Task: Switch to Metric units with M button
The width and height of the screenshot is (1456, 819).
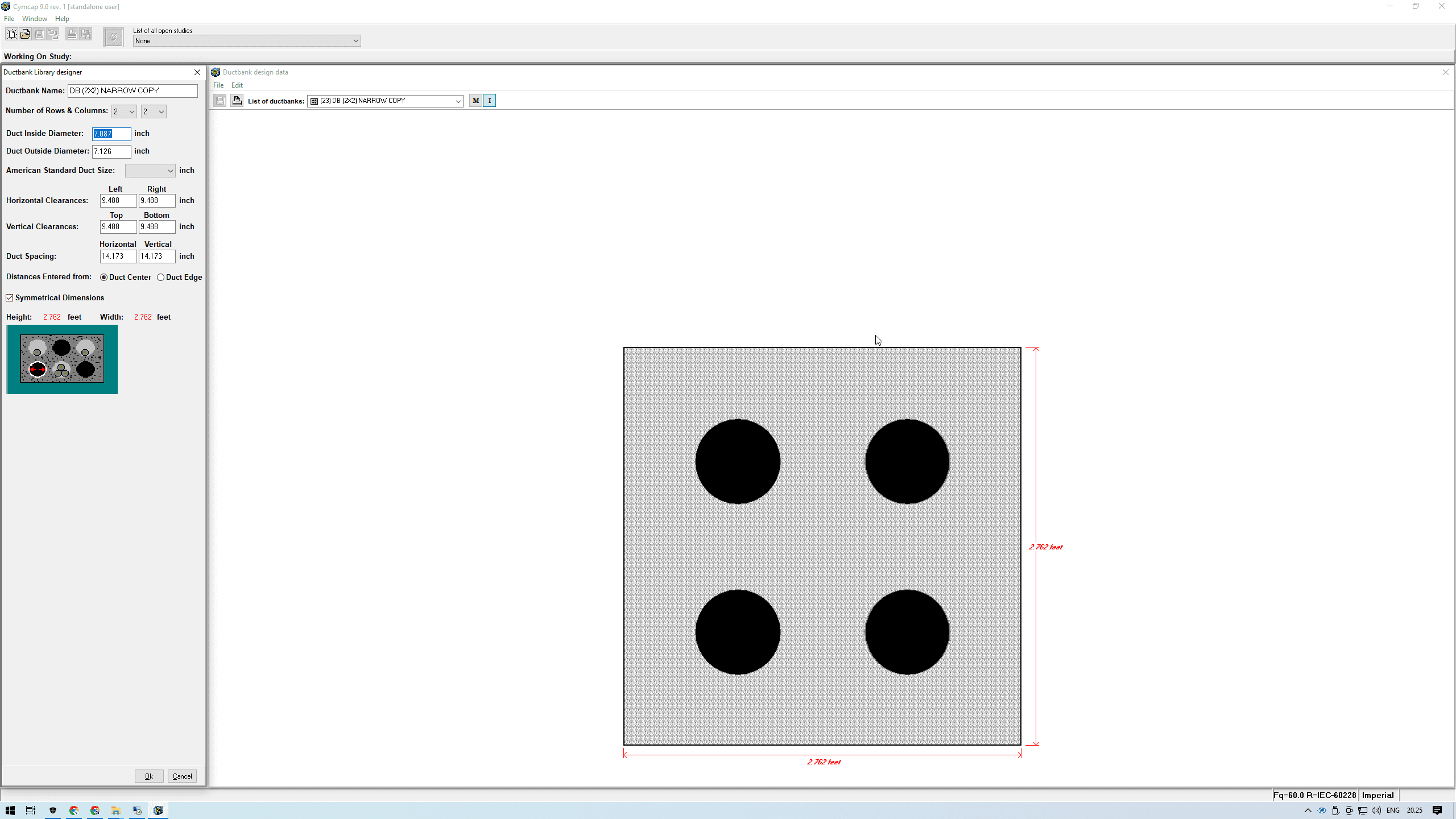Action: click(475, 101)
